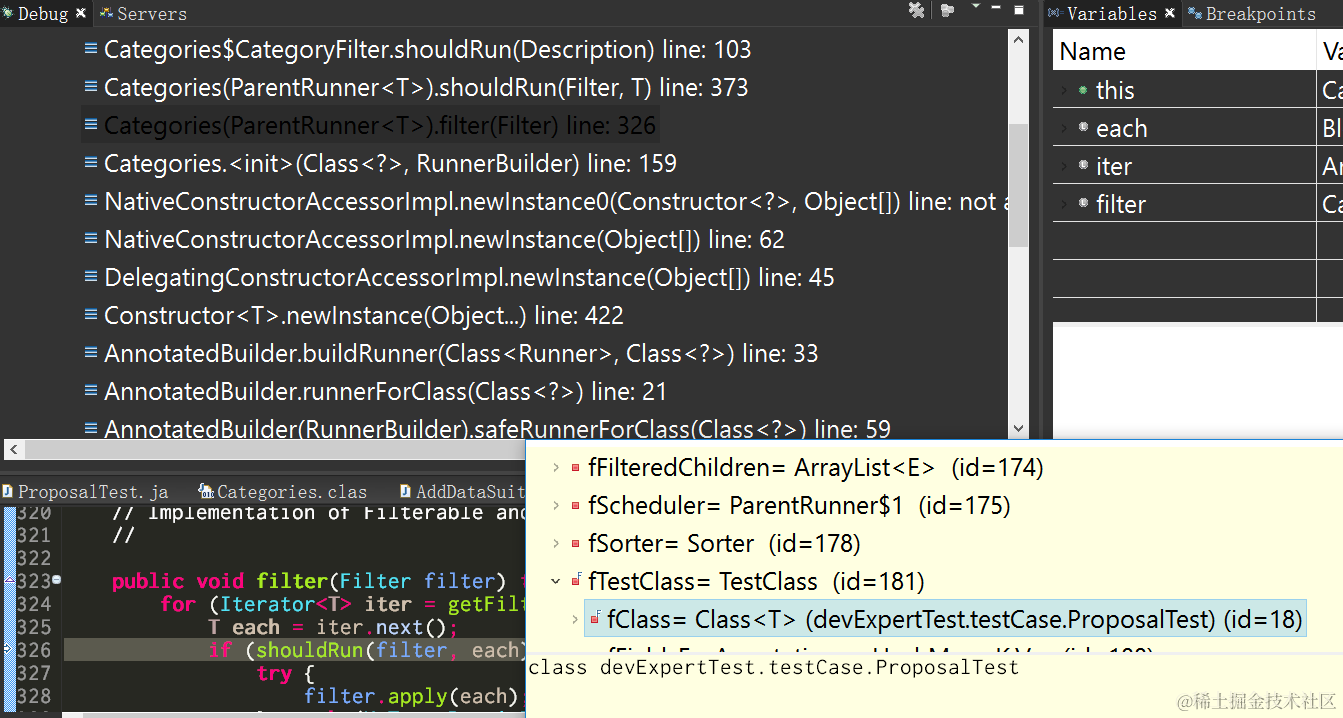Close the Debug tab
The image size is (1343, 718).
coord(81,14)
